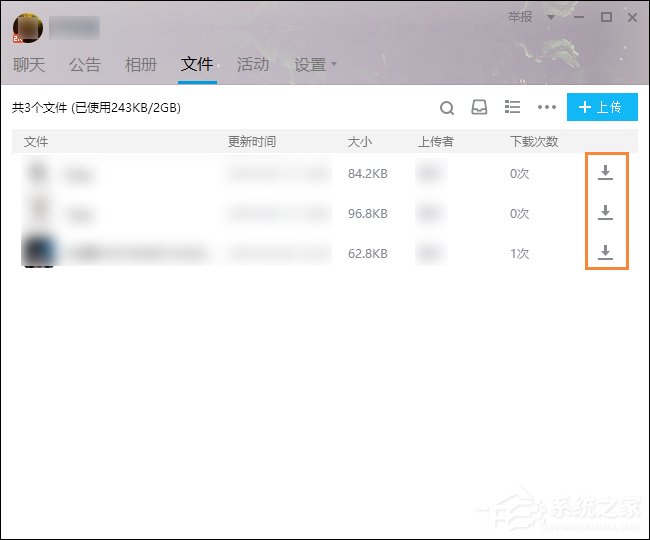Switch to the 聊天 tab
Viewport: 650px width, 540px height.
coord(28,65)
